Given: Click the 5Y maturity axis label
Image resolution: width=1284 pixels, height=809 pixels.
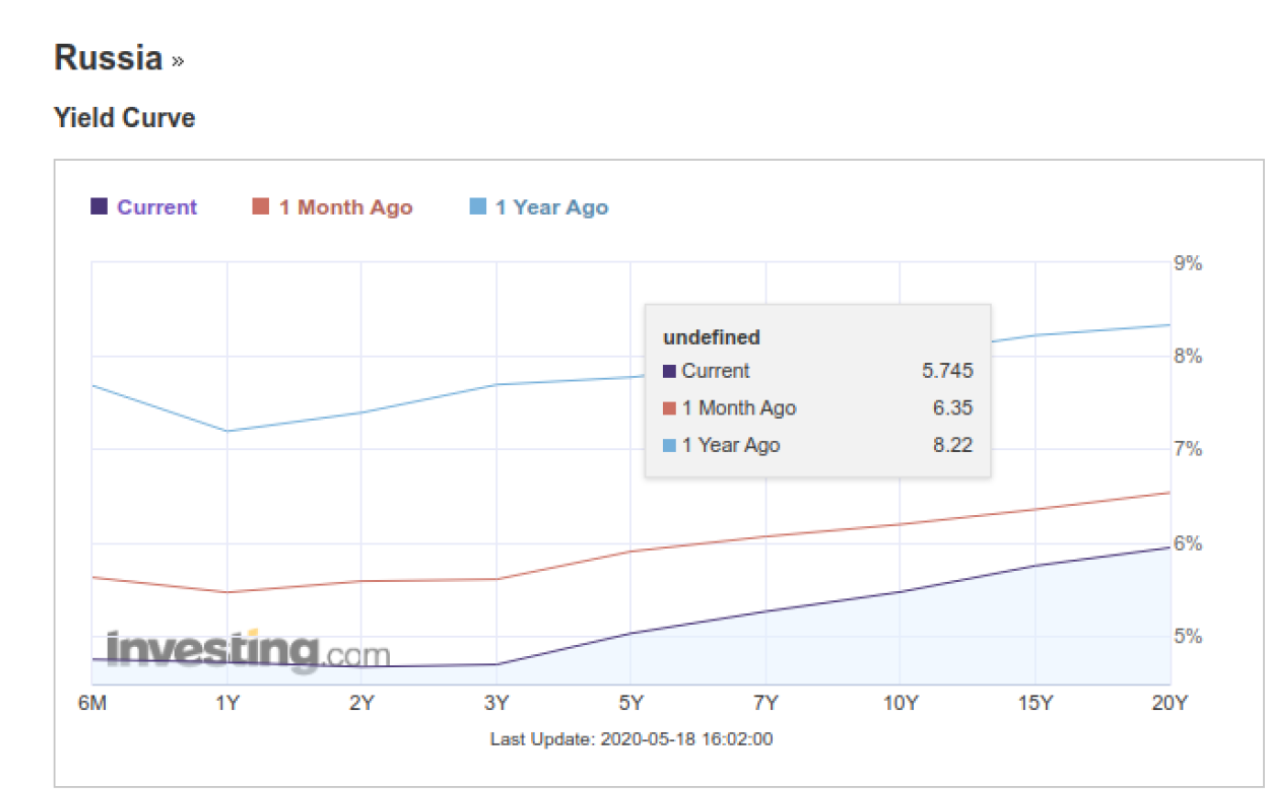Looking at the screenshot, I should tap(631, 703).
